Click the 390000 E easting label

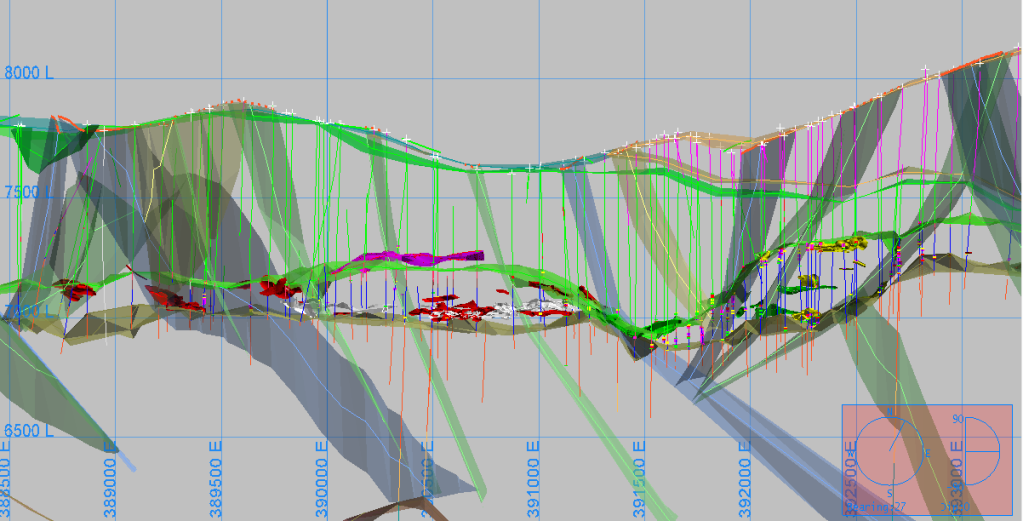click(x=322, y=477)
